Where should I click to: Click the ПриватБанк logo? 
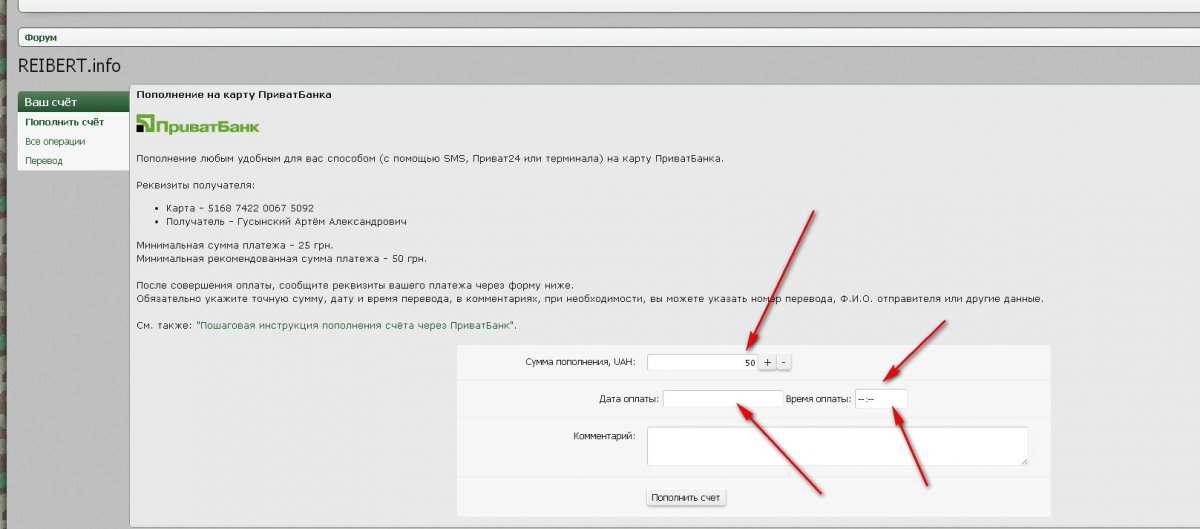click(198, 125)
